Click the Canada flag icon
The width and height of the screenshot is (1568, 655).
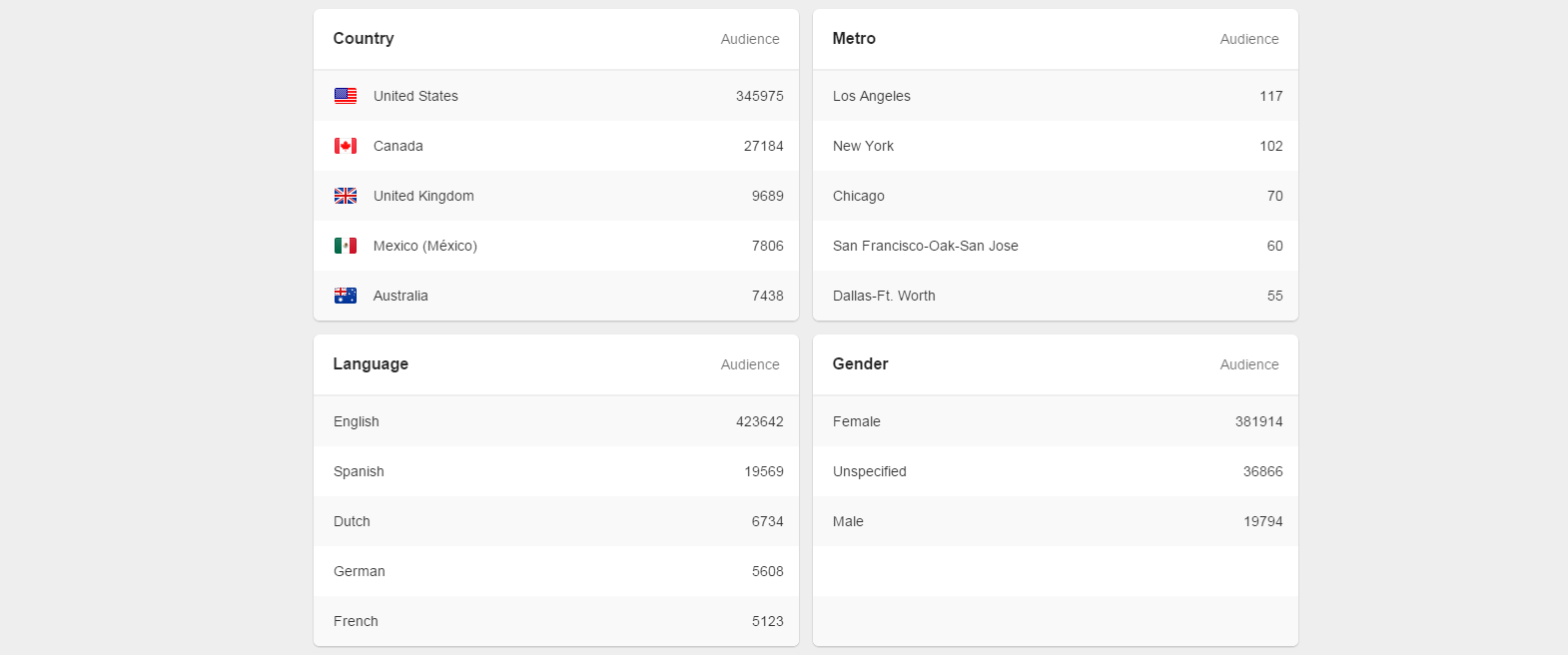pyautogui.click(x=346, y=146)
